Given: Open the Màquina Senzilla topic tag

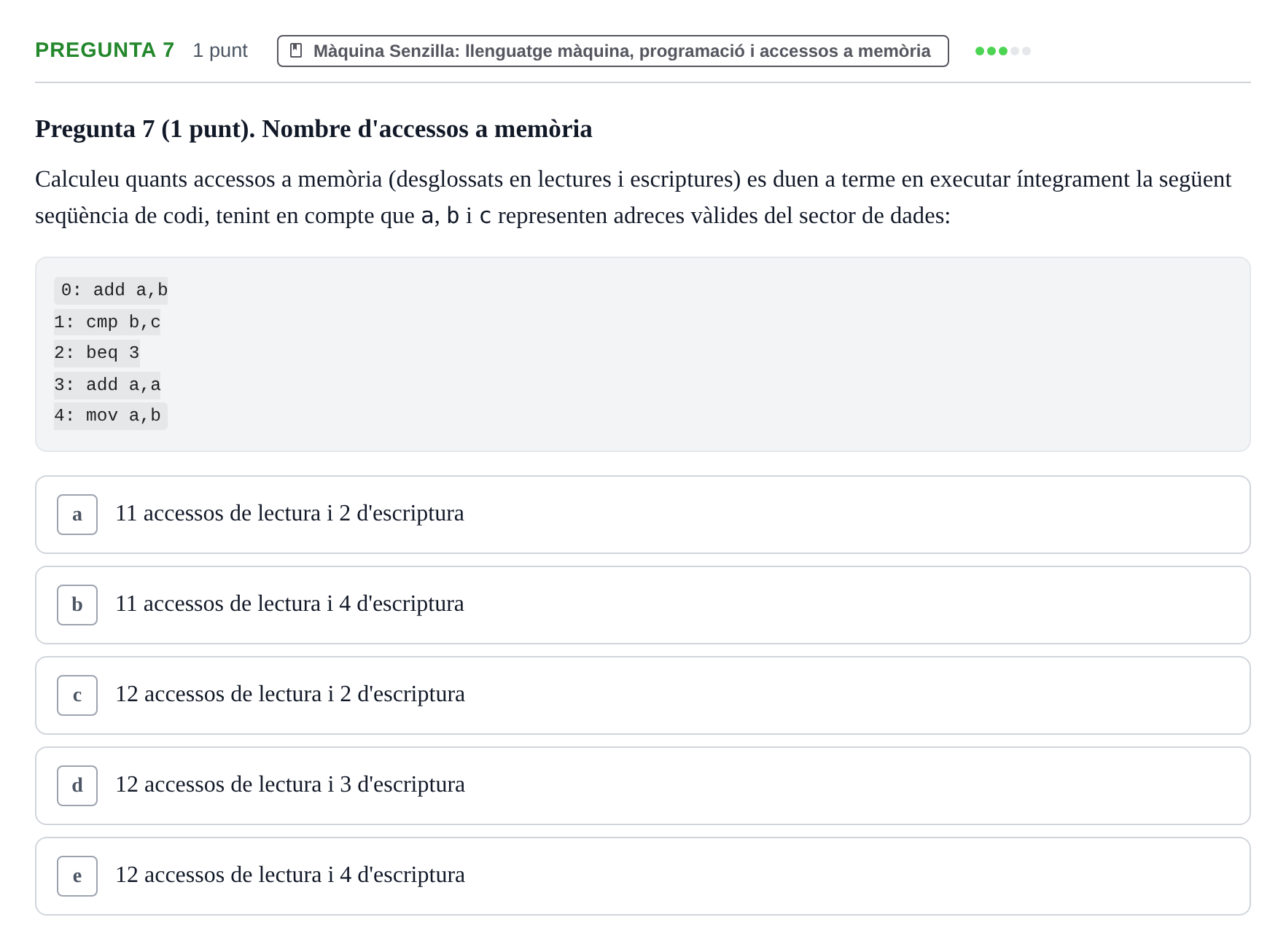Looking at the screenshot, I should click(613, 51).
